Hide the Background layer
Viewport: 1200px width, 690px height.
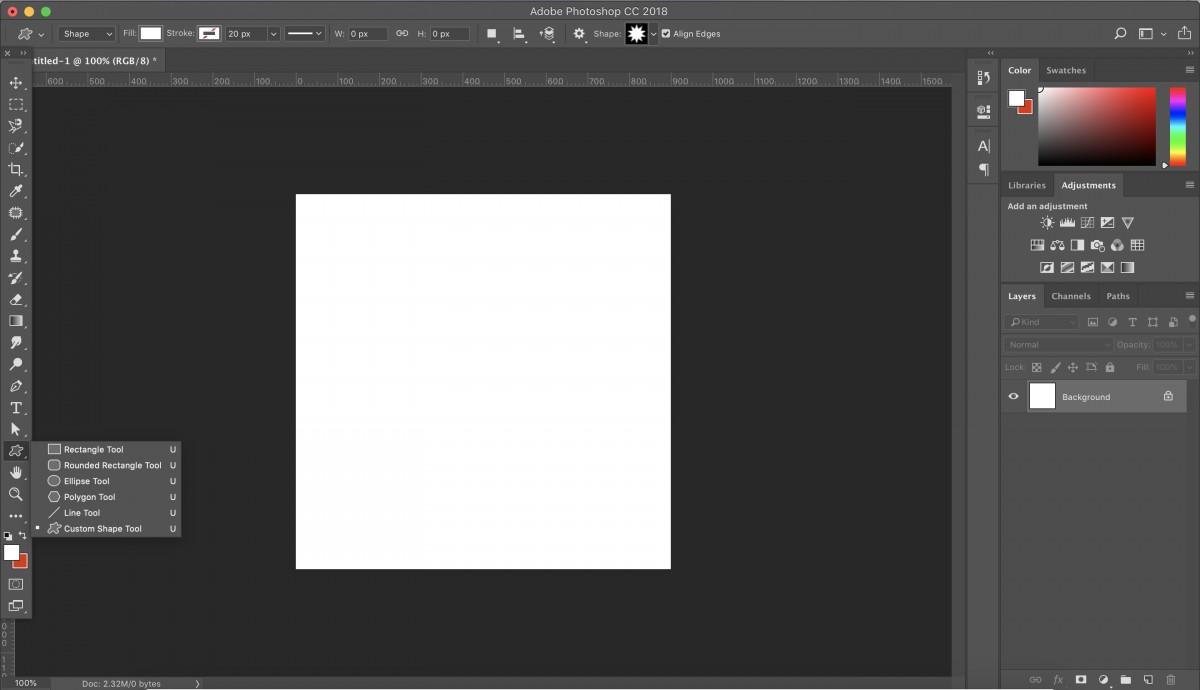coord(1013,396)
